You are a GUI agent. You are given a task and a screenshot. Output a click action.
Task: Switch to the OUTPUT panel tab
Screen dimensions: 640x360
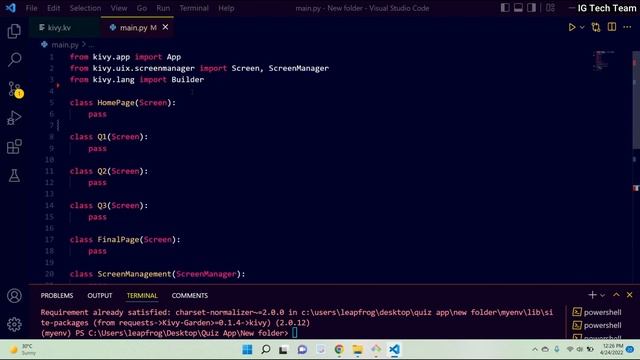[x=100, y=296]
